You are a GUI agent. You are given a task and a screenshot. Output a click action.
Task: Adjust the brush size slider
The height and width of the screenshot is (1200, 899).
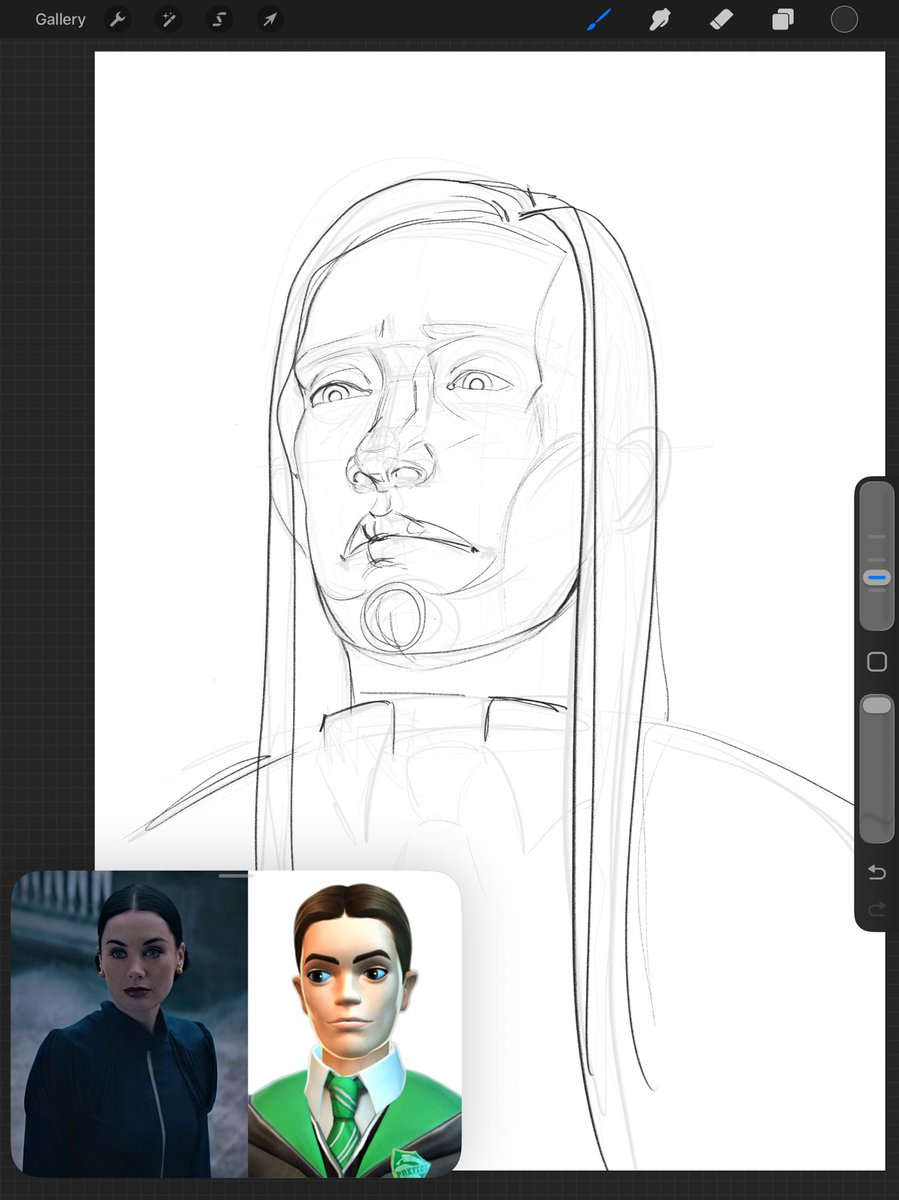click(877, 557)
